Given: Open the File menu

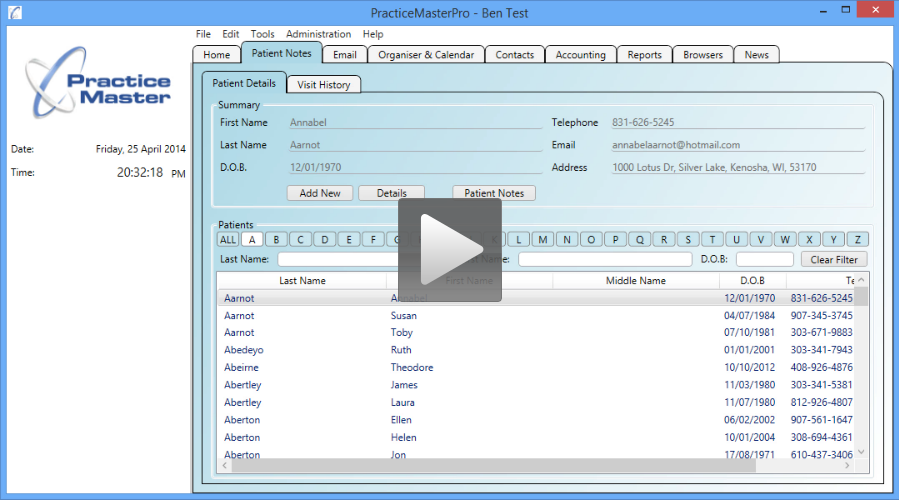Looking at the screenshot, I should [203, 34].
